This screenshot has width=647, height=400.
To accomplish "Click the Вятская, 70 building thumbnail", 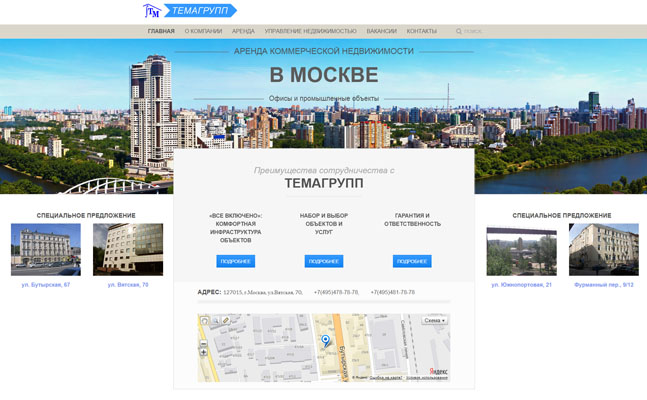I will tap(128, 250).
